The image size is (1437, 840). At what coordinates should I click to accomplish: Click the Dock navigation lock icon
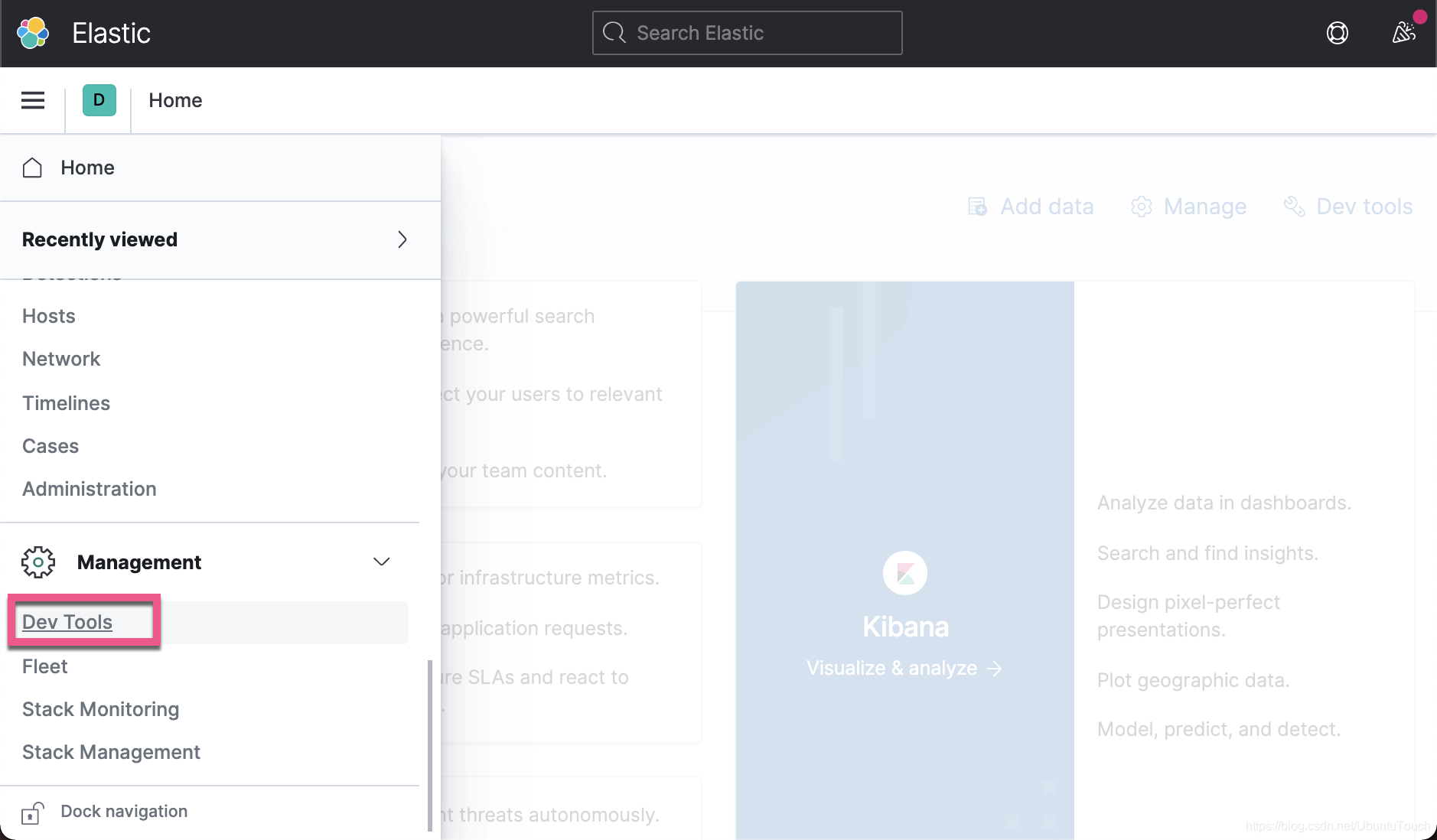click(32, 812)
